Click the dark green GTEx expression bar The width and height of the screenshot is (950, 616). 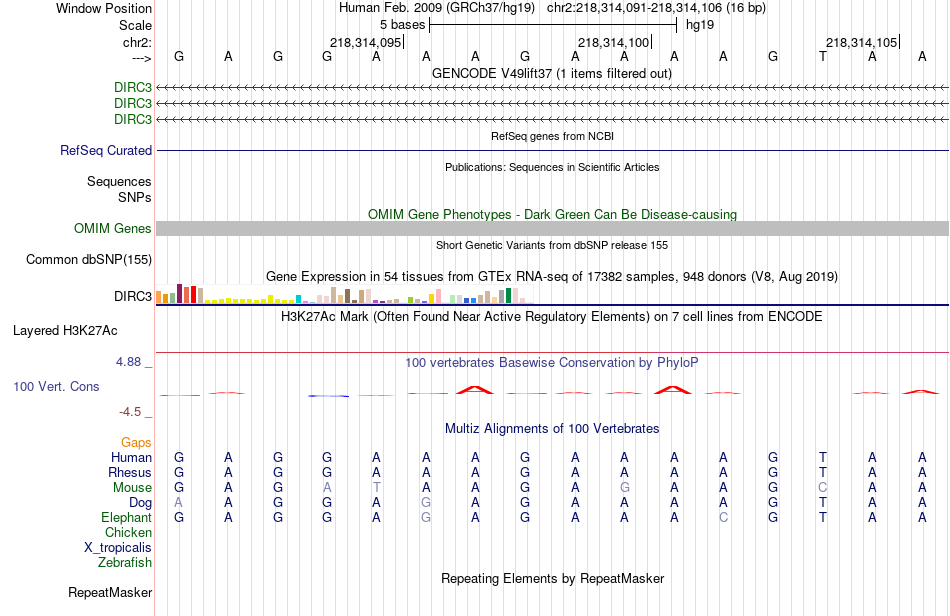[508, 296]
